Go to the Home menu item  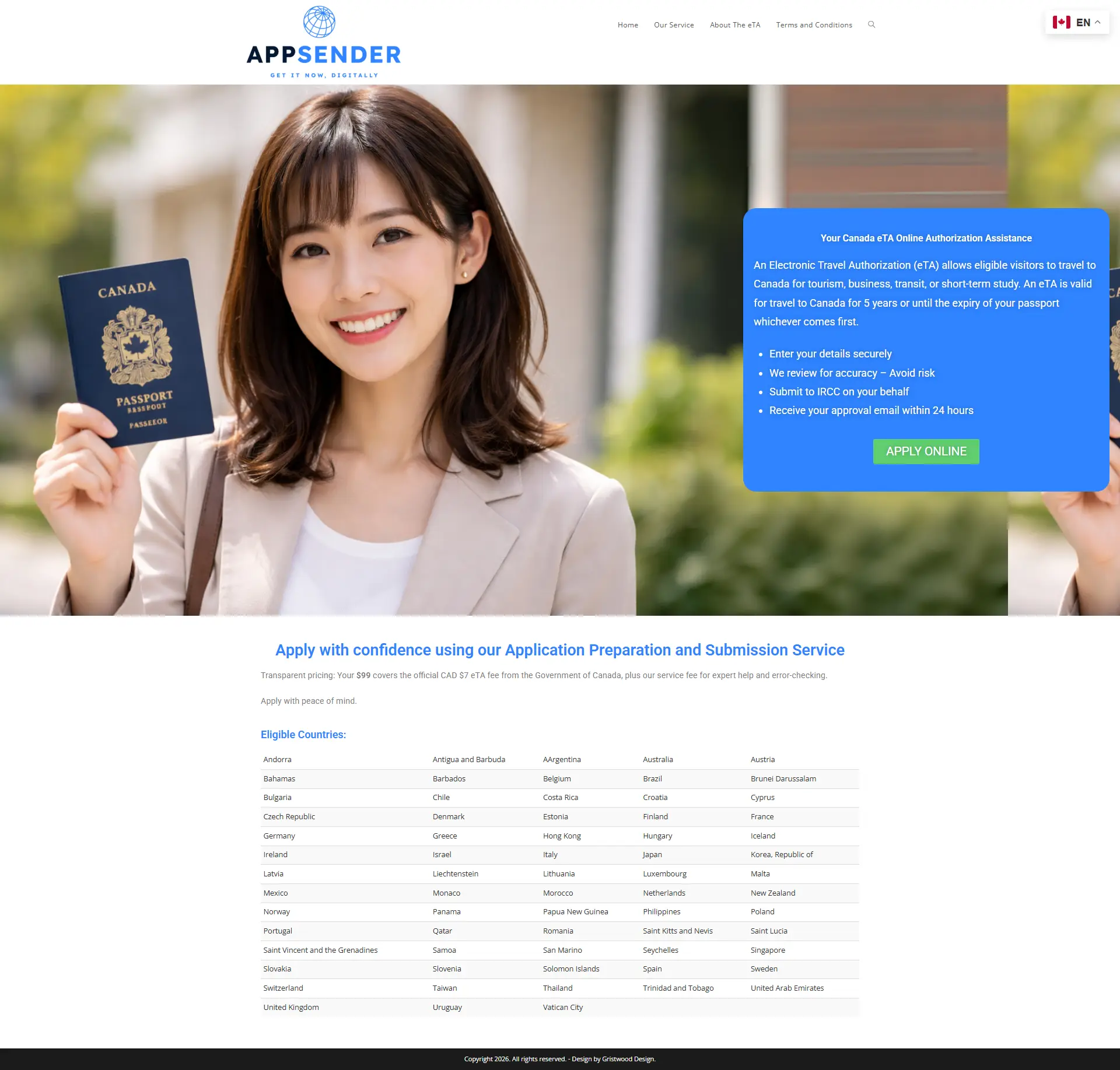coord(628,25)
